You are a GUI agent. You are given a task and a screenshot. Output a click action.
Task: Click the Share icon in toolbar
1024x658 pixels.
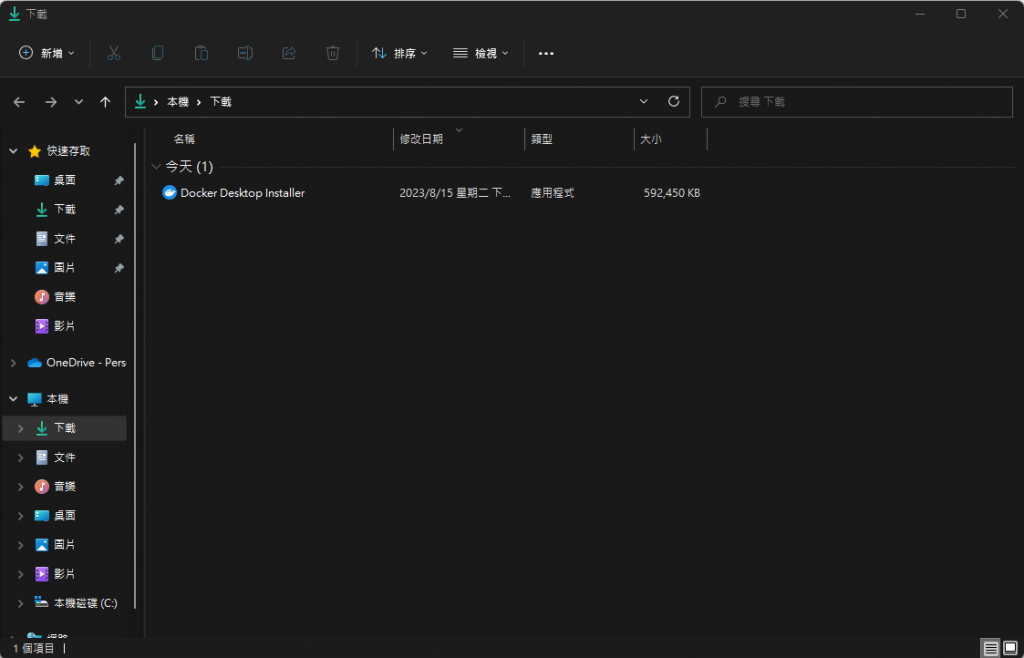(289, 53)
